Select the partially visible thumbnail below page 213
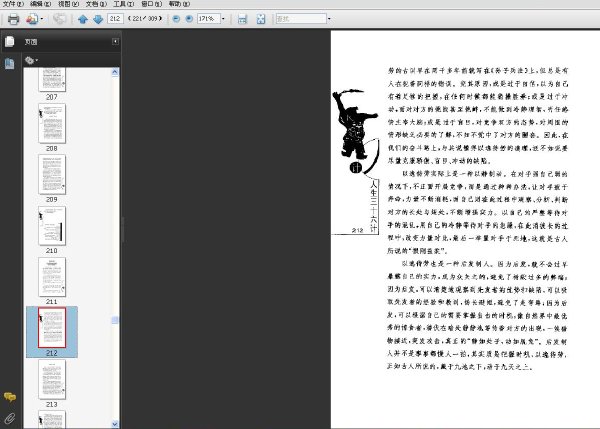 52,419
